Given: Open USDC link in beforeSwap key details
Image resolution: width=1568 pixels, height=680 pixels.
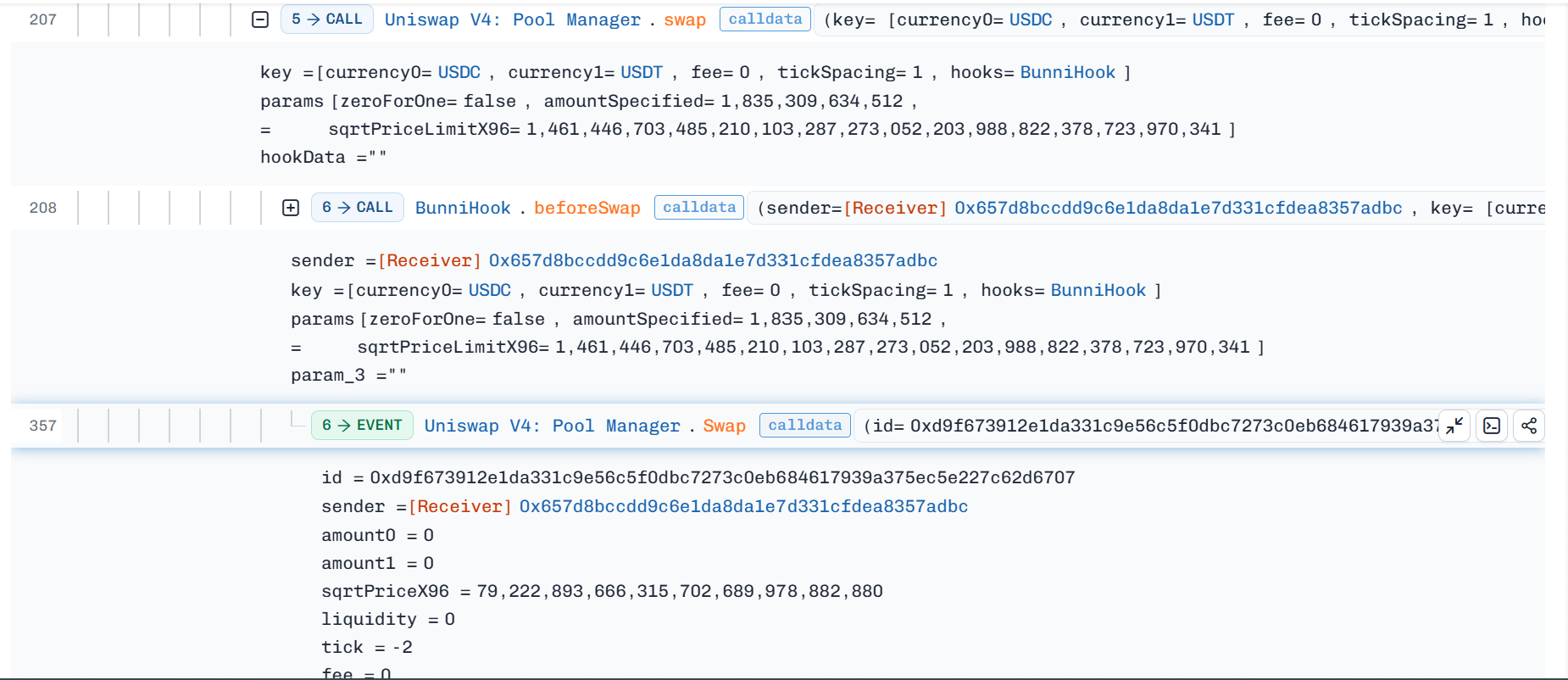Looking at the screenshot, I should pos(490,290).
